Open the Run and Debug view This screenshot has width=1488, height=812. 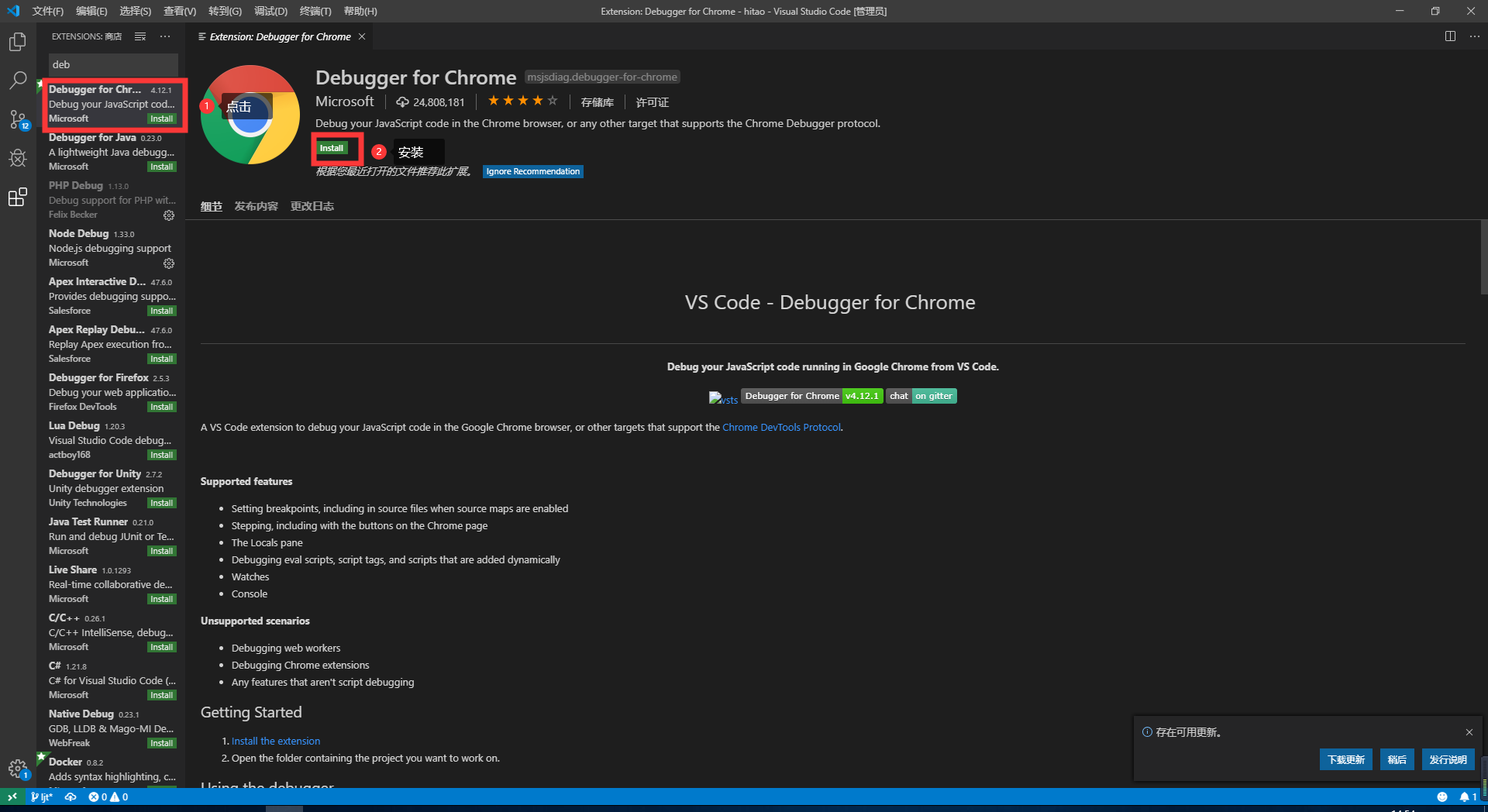[17, 158]
